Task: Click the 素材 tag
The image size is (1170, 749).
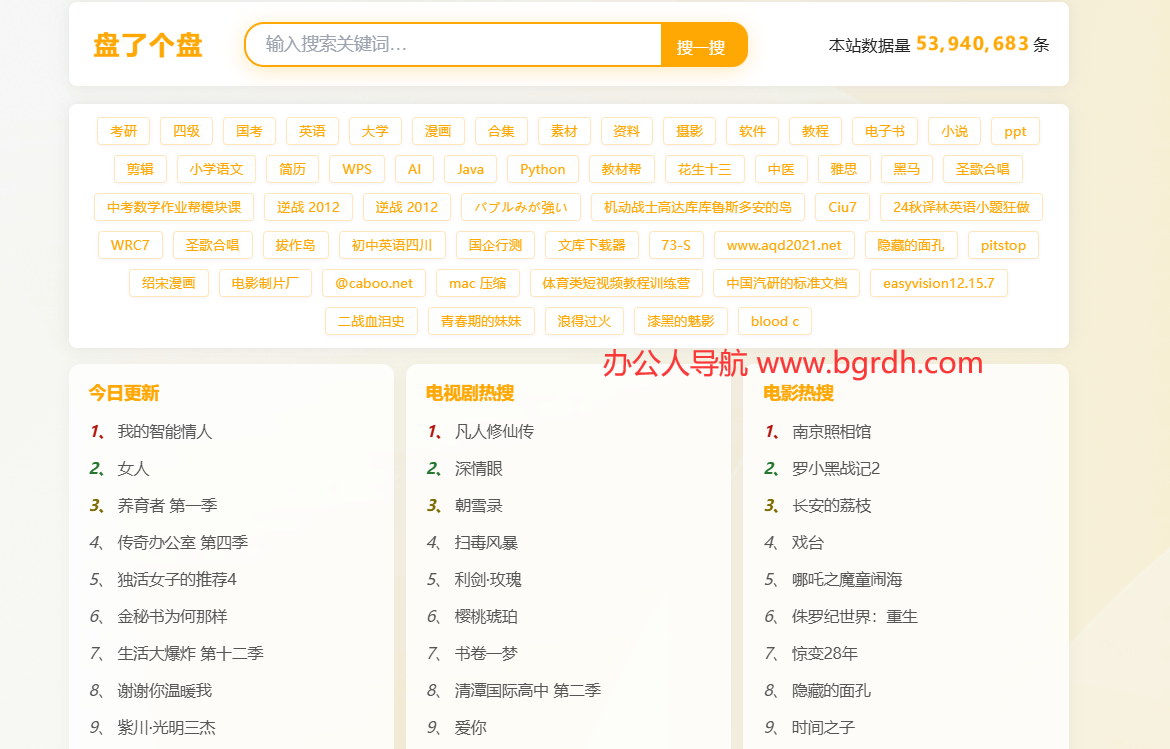Action: click(x=564, y=131)
